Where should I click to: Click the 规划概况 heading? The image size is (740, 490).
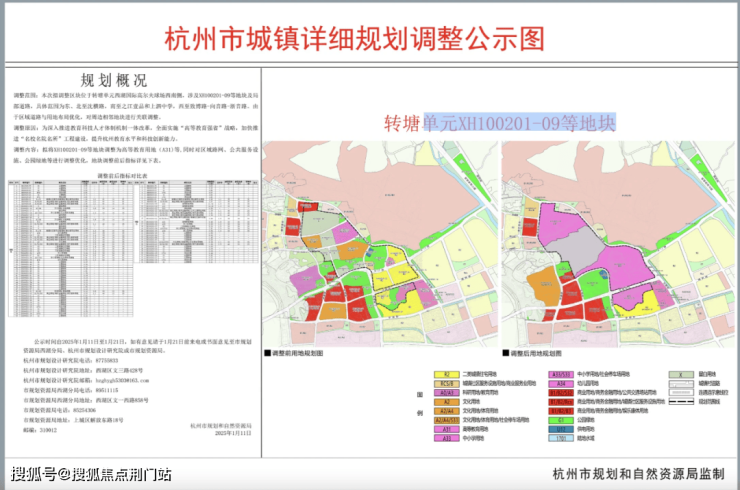(114, 80)
